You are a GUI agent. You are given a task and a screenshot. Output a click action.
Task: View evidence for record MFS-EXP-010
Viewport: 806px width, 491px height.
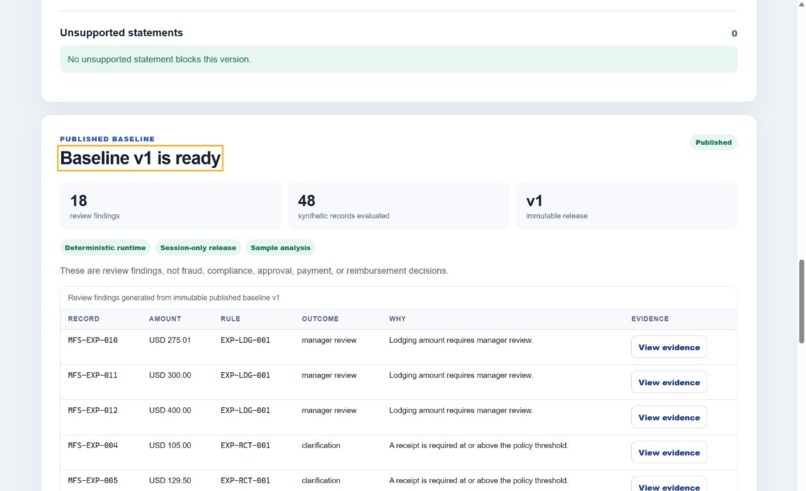coord(669,347)
